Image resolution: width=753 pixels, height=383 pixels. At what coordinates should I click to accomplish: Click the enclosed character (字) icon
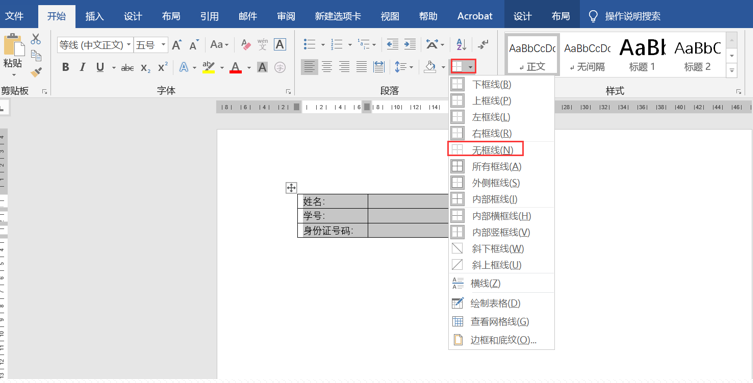tap(280, 68)
